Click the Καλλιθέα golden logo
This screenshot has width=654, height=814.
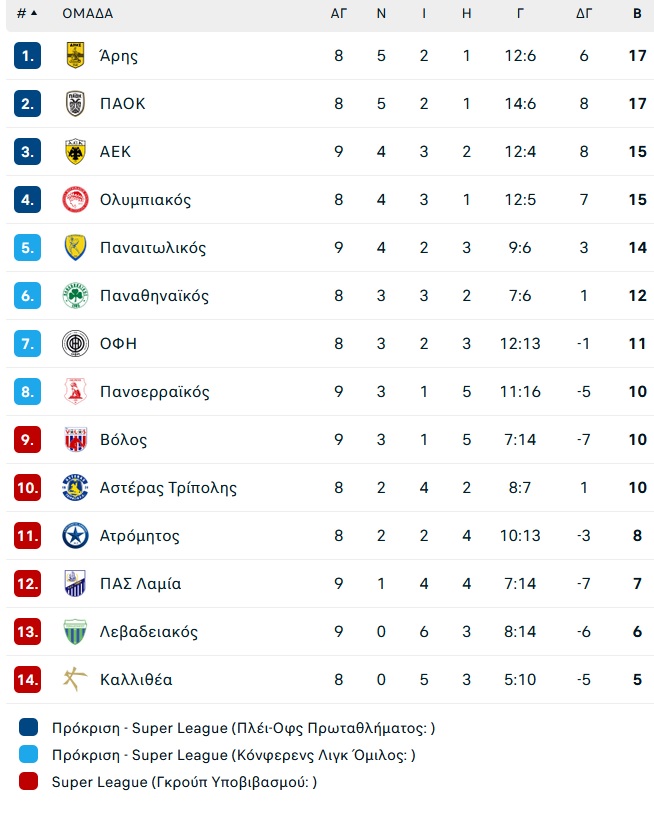click(x=75, y=680)
